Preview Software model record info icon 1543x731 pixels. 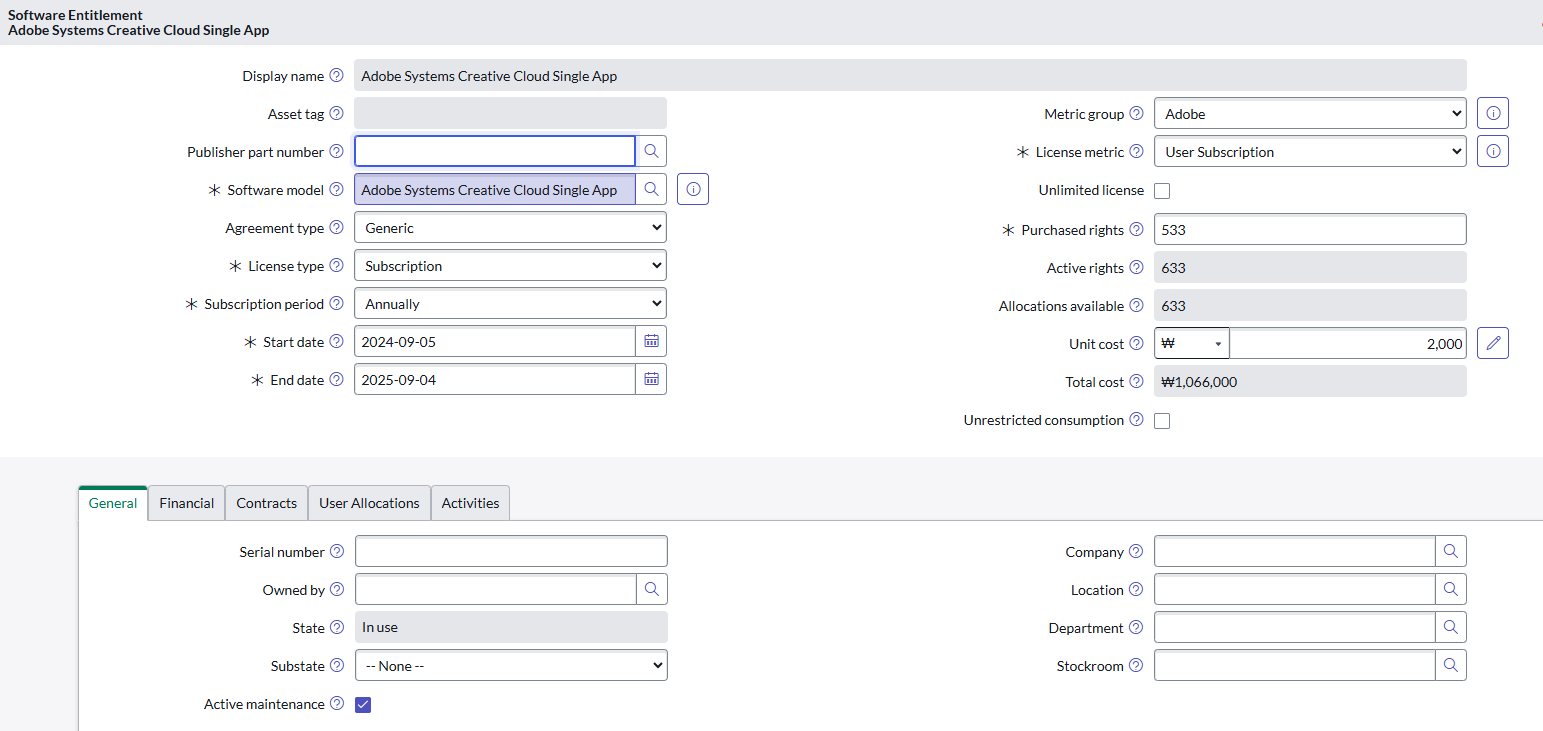(x=693, y=189)
